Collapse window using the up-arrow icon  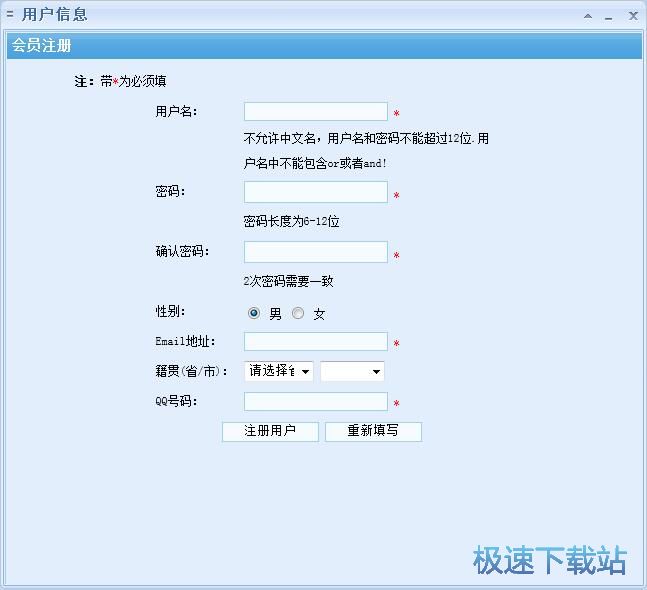coord(588,17)
